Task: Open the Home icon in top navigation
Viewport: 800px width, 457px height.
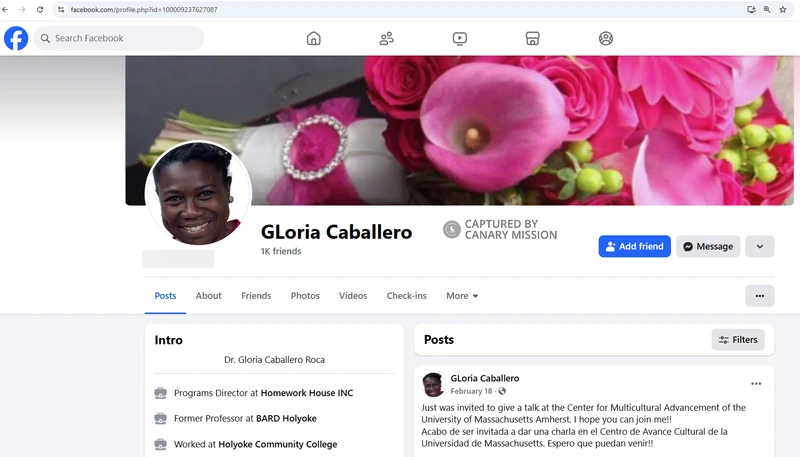Action: [x=314, y=38]
